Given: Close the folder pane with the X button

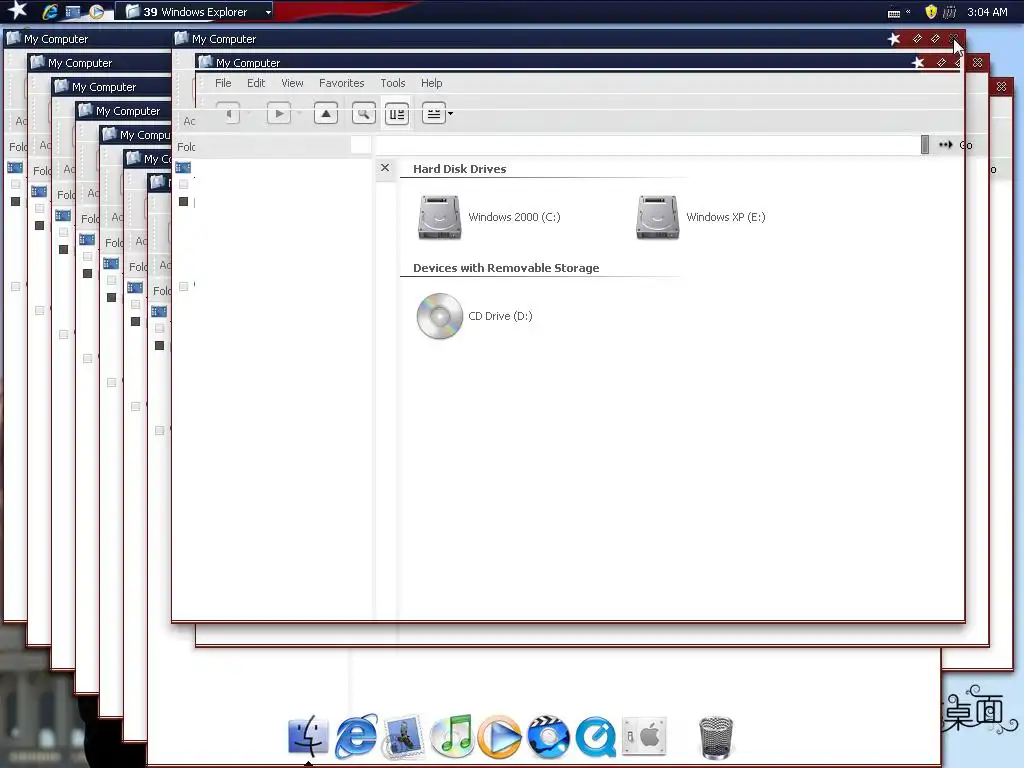Looking at the screenshot, I should (385, 168).
